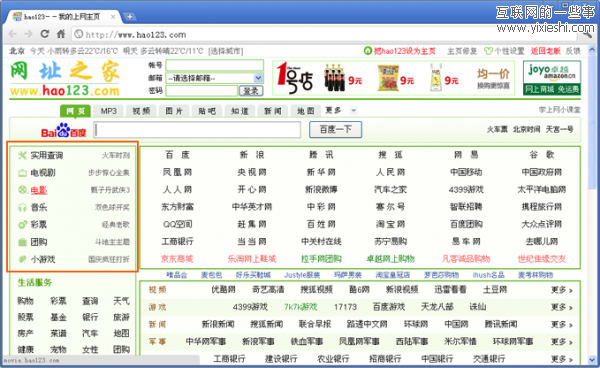This screenshot has width=600, height=368.
Task: Click the 彩票 lottery icon
Action: point(22,225)
